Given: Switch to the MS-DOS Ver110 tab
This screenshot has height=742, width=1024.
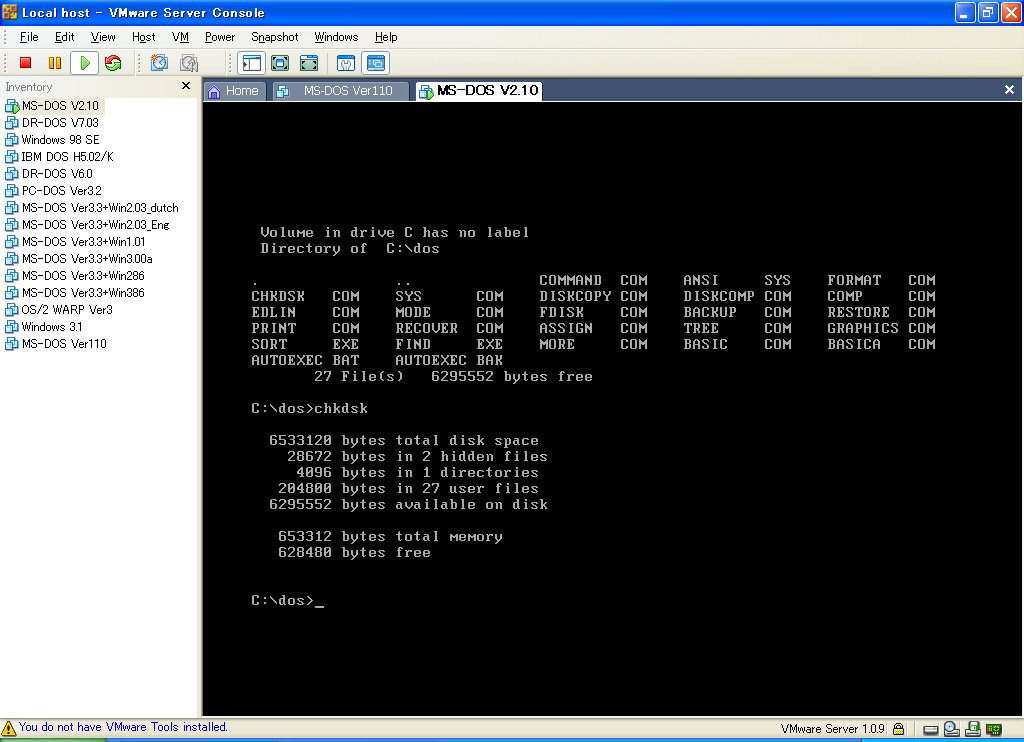Looking at the screenshot, I should (x=341, y=91).
